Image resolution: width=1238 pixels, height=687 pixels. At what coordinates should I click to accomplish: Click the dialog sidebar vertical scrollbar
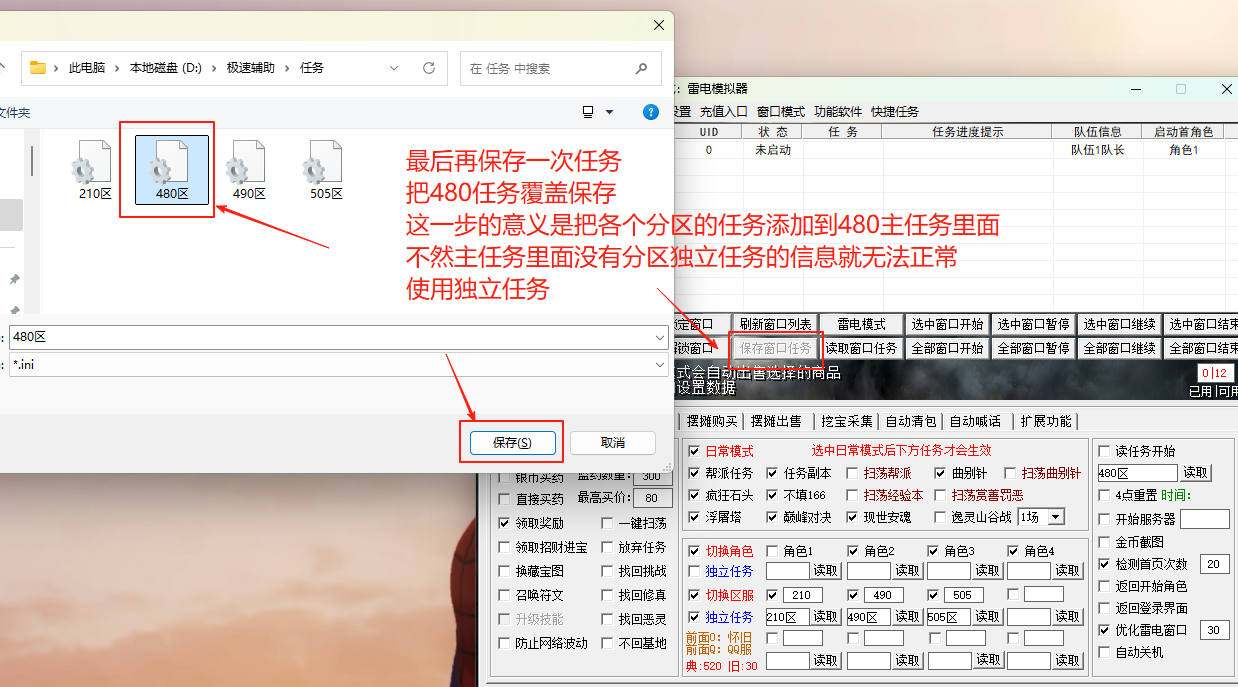(x=32, y=160)
